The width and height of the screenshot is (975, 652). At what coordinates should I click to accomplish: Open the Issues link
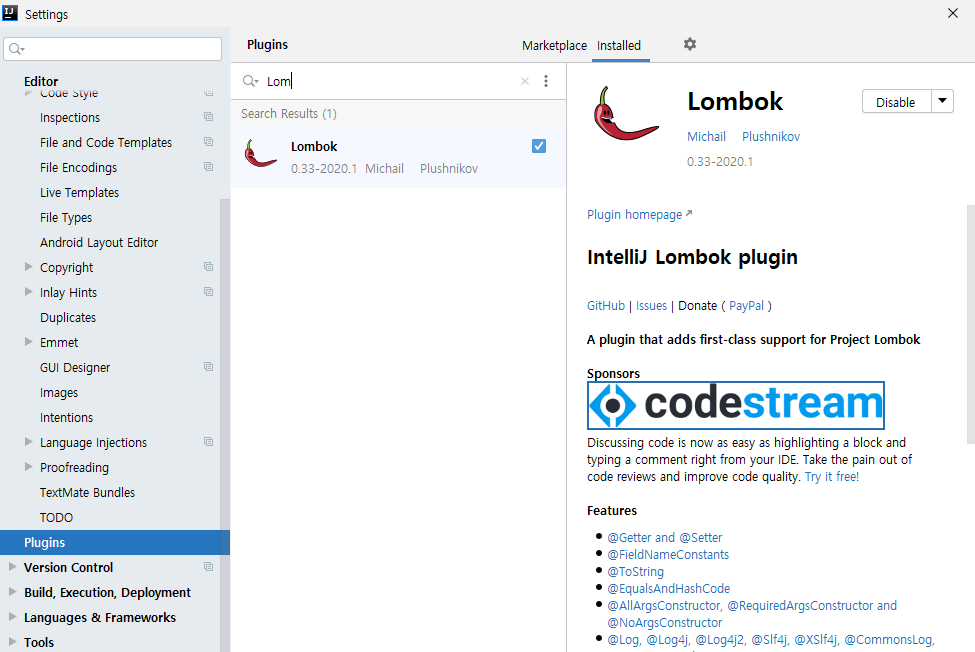click(x=651, y=306)
